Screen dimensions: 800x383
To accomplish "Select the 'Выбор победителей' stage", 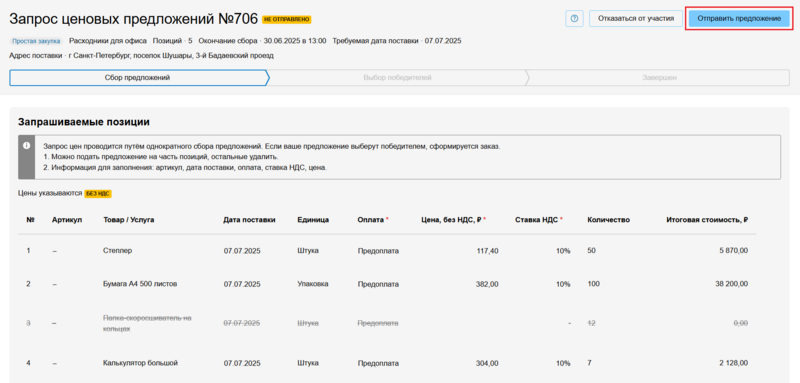I will point(397,78).
